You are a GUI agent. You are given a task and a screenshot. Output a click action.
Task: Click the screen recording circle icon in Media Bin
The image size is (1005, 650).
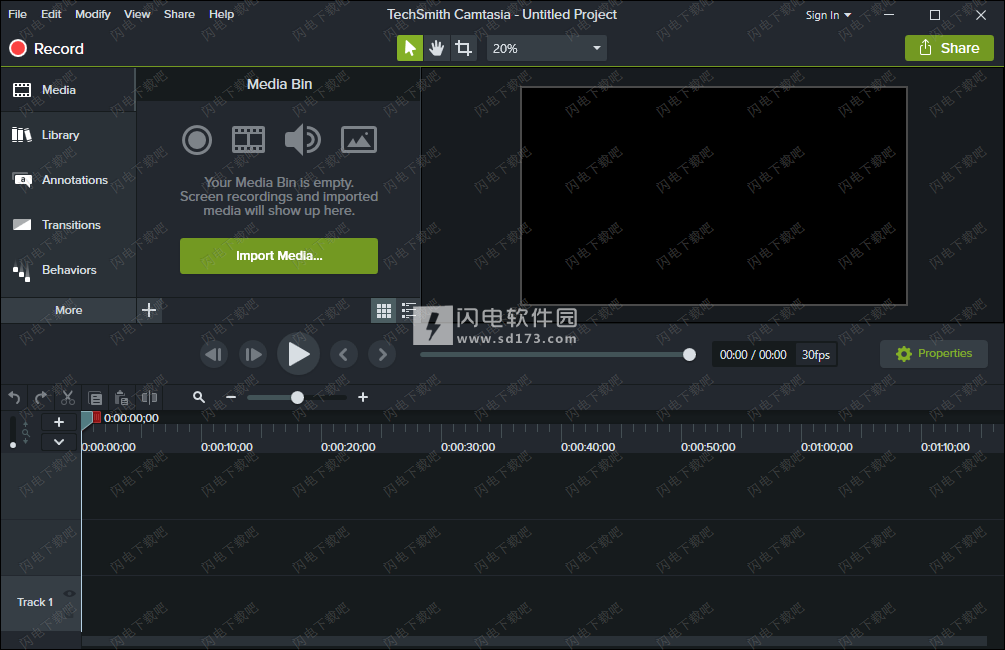(197, 140)
